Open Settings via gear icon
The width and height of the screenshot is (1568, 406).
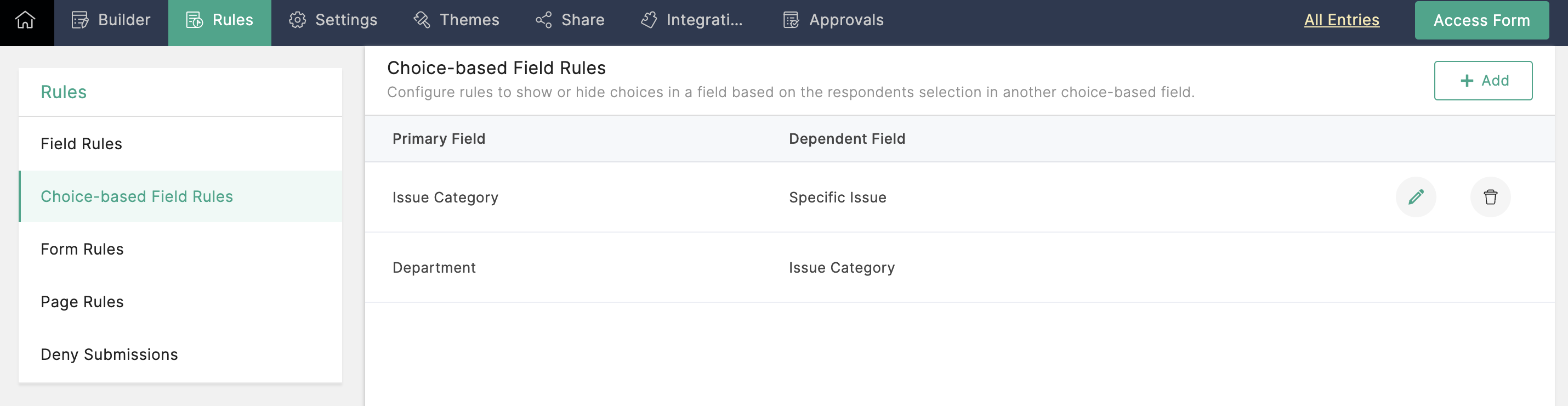tap(297, 21)
